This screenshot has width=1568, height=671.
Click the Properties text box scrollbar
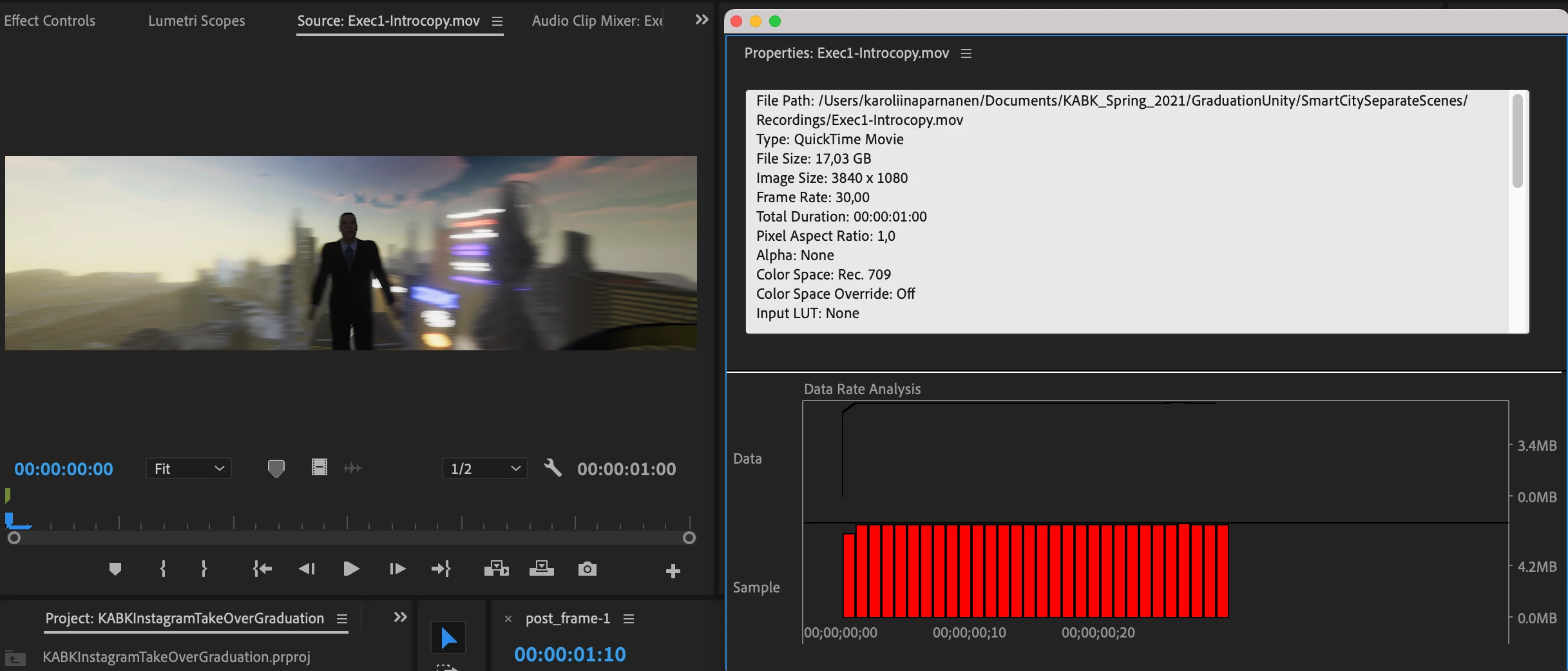1518,141
